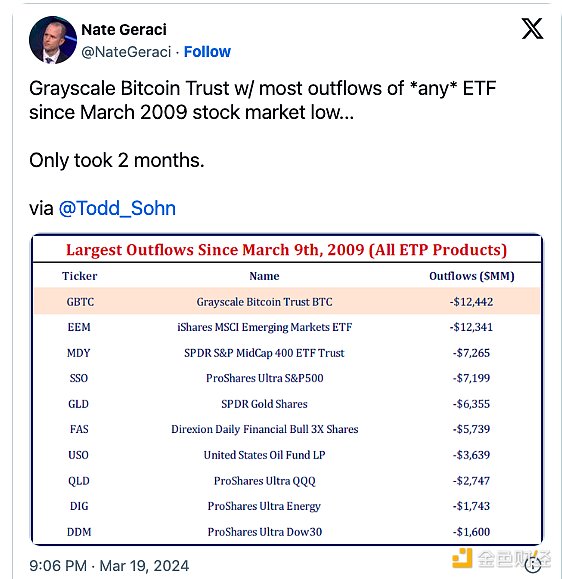Viewport: 562px width, 579px height.
Task: Click the table title Largest Outflows
Action: 286,250
